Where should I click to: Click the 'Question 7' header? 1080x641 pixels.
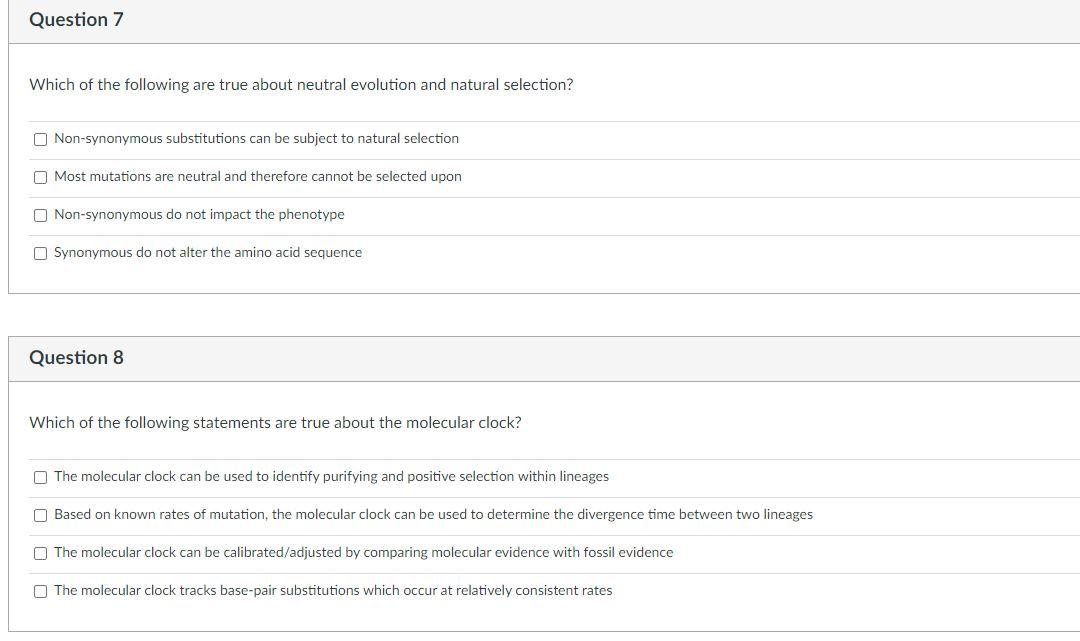(x=76, y=20)
